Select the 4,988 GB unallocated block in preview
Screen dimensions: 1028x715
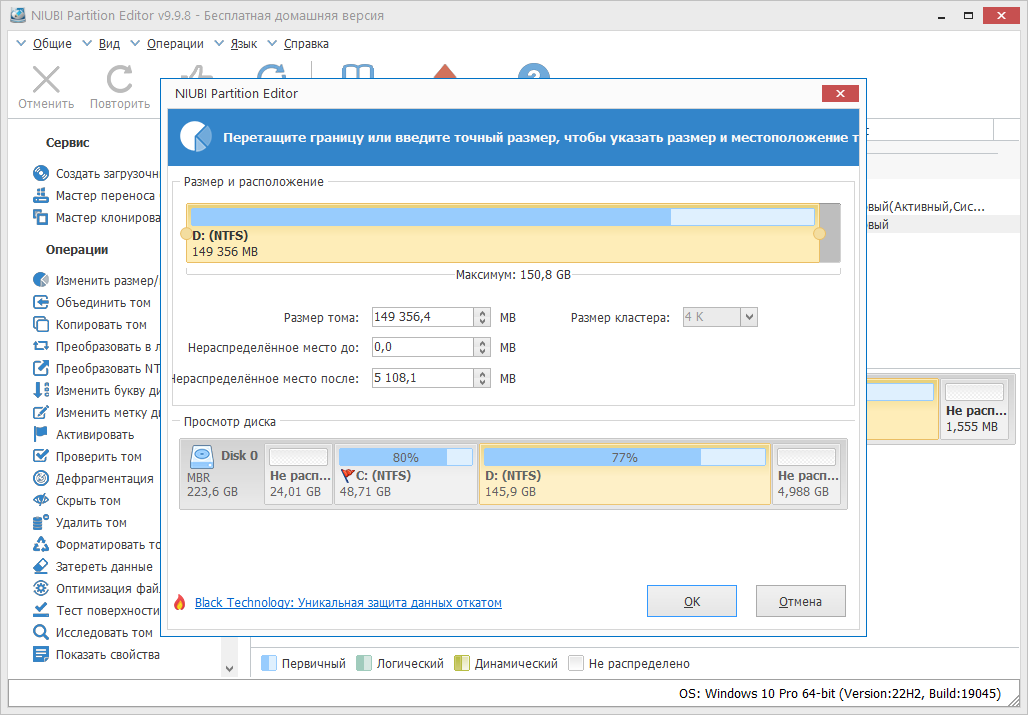pos(806,474)
